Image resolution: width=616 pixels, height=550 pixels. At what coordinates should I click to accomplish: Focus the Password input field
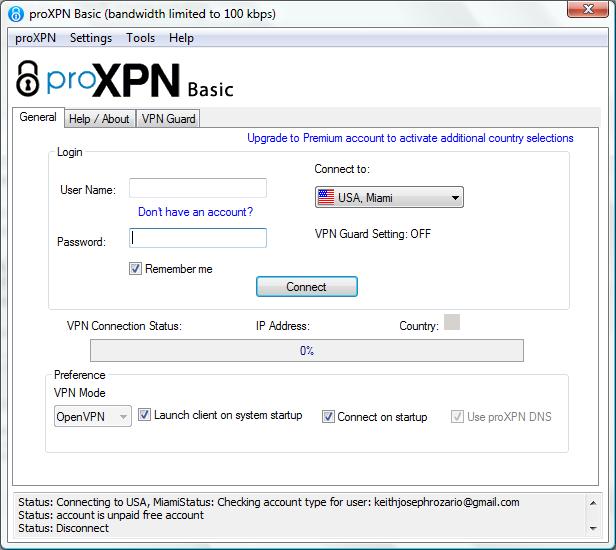198,238
